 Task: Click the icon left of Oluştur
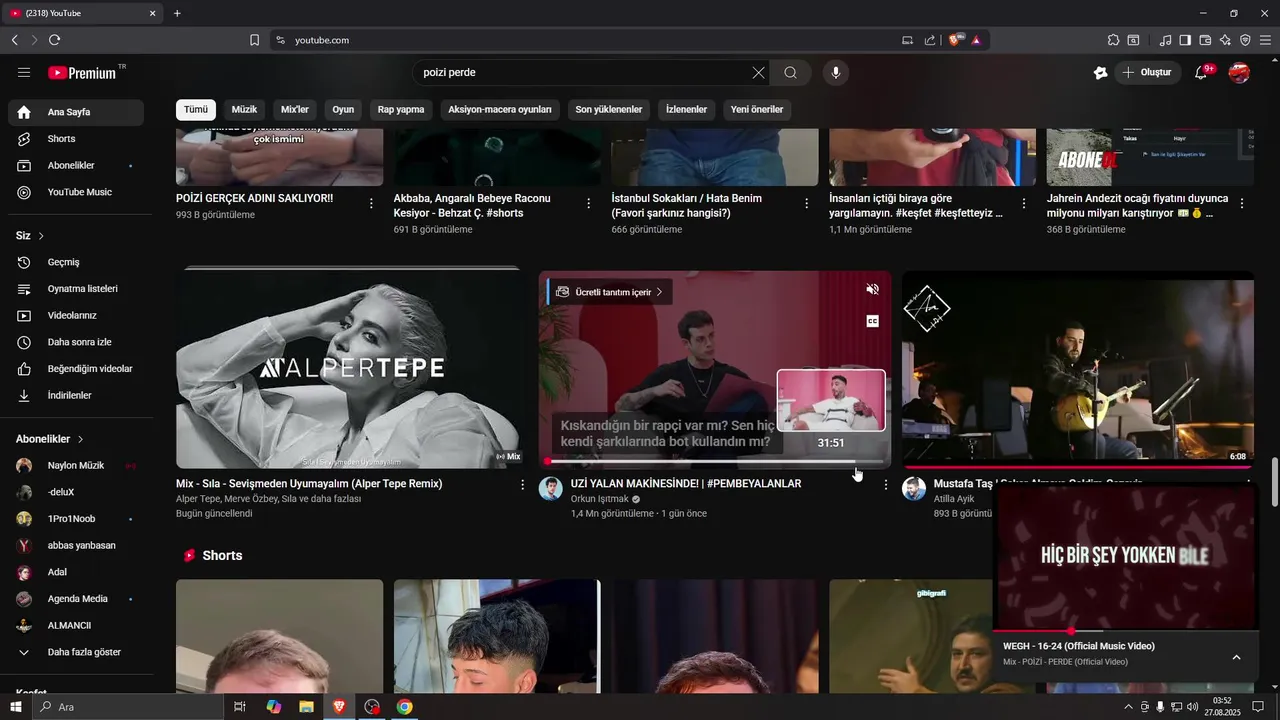(x=1100, y=72)
